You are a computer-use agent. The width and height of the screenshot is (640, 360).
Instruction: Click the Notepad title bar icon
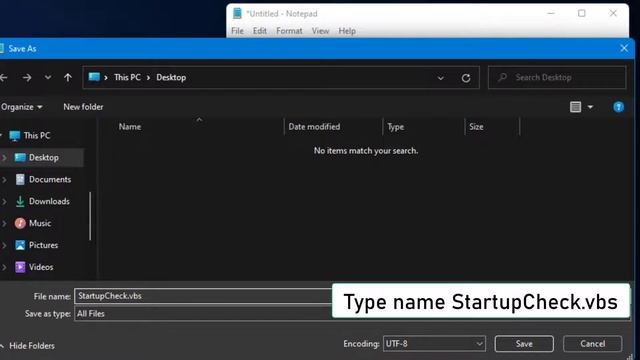[237, 13]
